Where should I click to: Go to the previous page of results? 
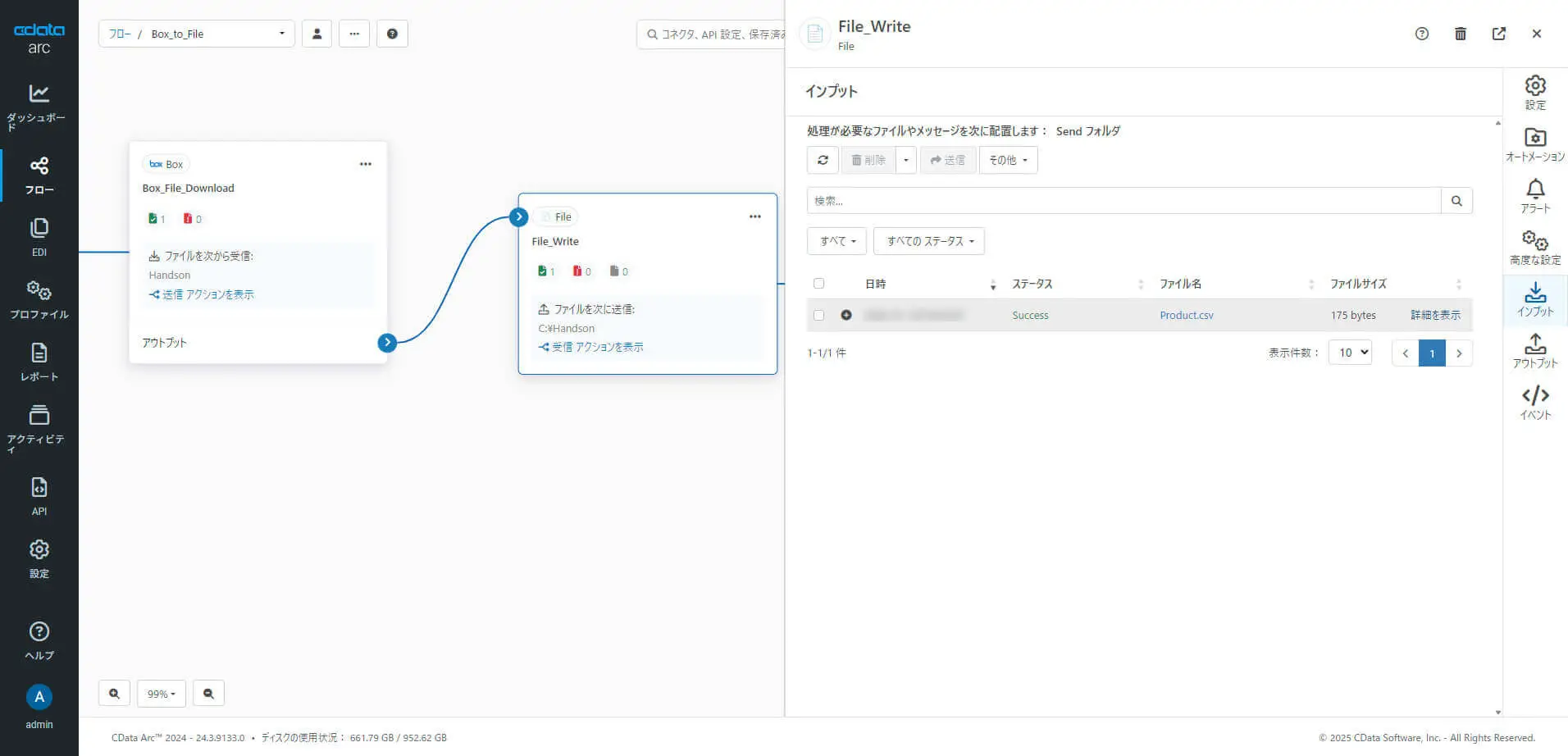coord(1406,353)
